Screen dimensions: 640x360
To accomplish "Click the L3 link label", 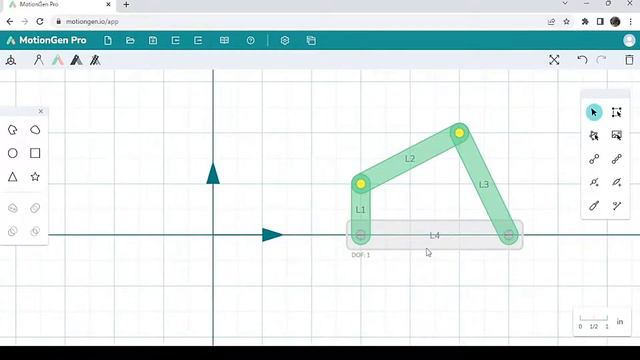I will click(484, 184).
